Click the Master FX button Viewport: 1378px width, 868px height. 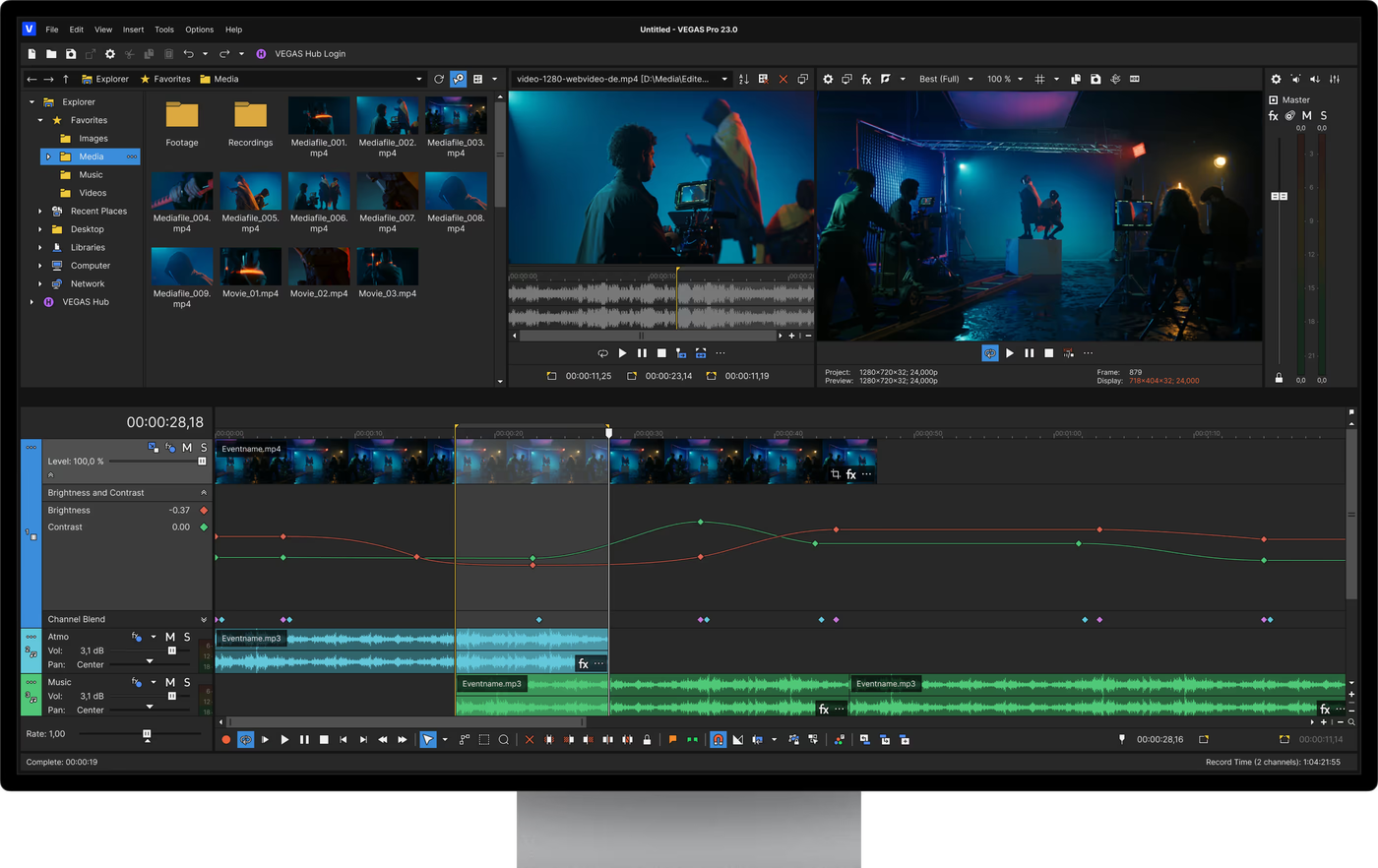(1273, 116)
